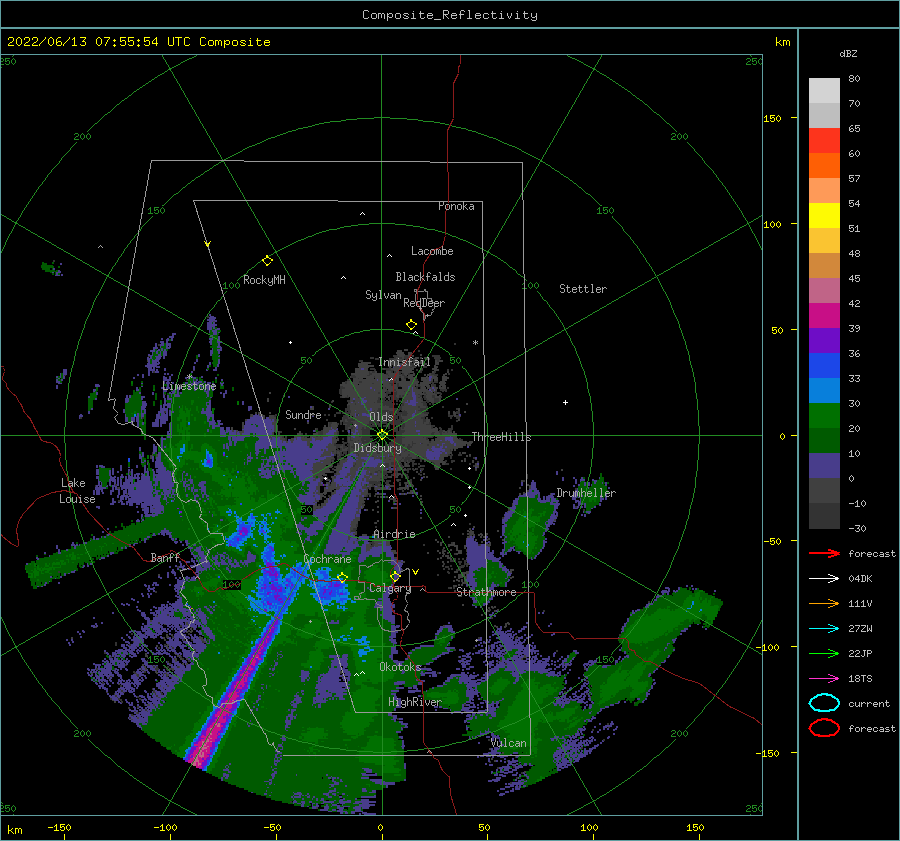Click the RockyMH label
This screenshot has width=900, height=841.
click(264, 280)
